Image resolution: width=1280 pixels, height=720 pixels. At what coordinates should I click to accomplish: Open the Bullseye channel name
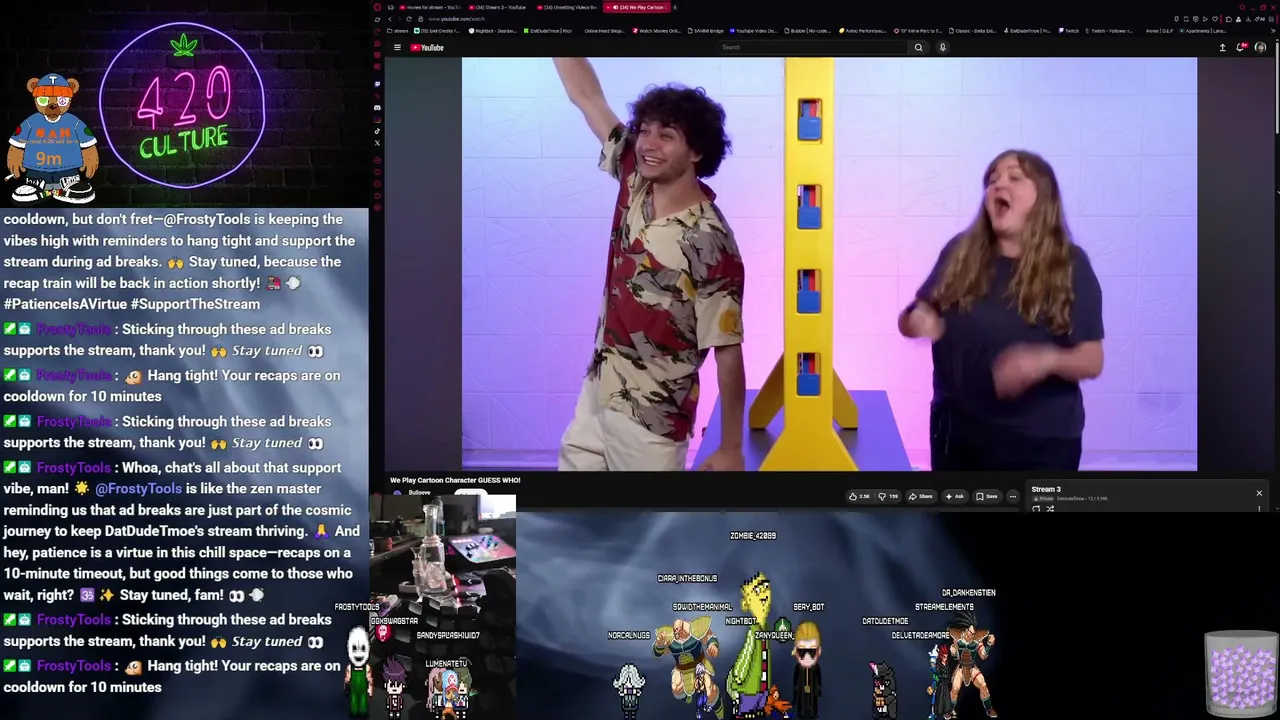click(419, 493)
